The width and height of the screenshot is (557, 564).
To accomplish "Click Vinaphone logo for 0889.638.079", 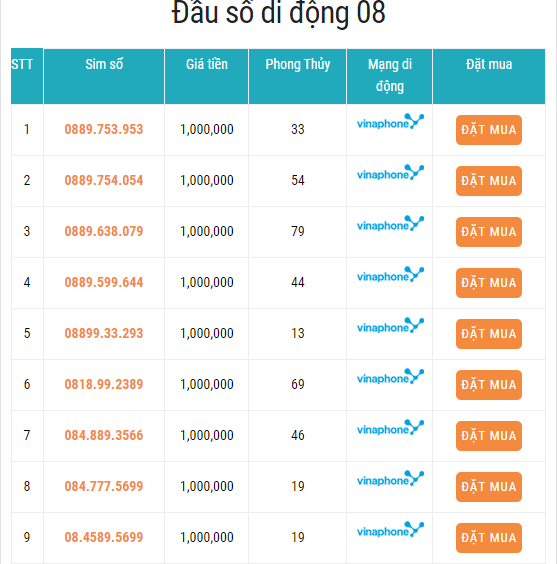I will click(390, 224).
